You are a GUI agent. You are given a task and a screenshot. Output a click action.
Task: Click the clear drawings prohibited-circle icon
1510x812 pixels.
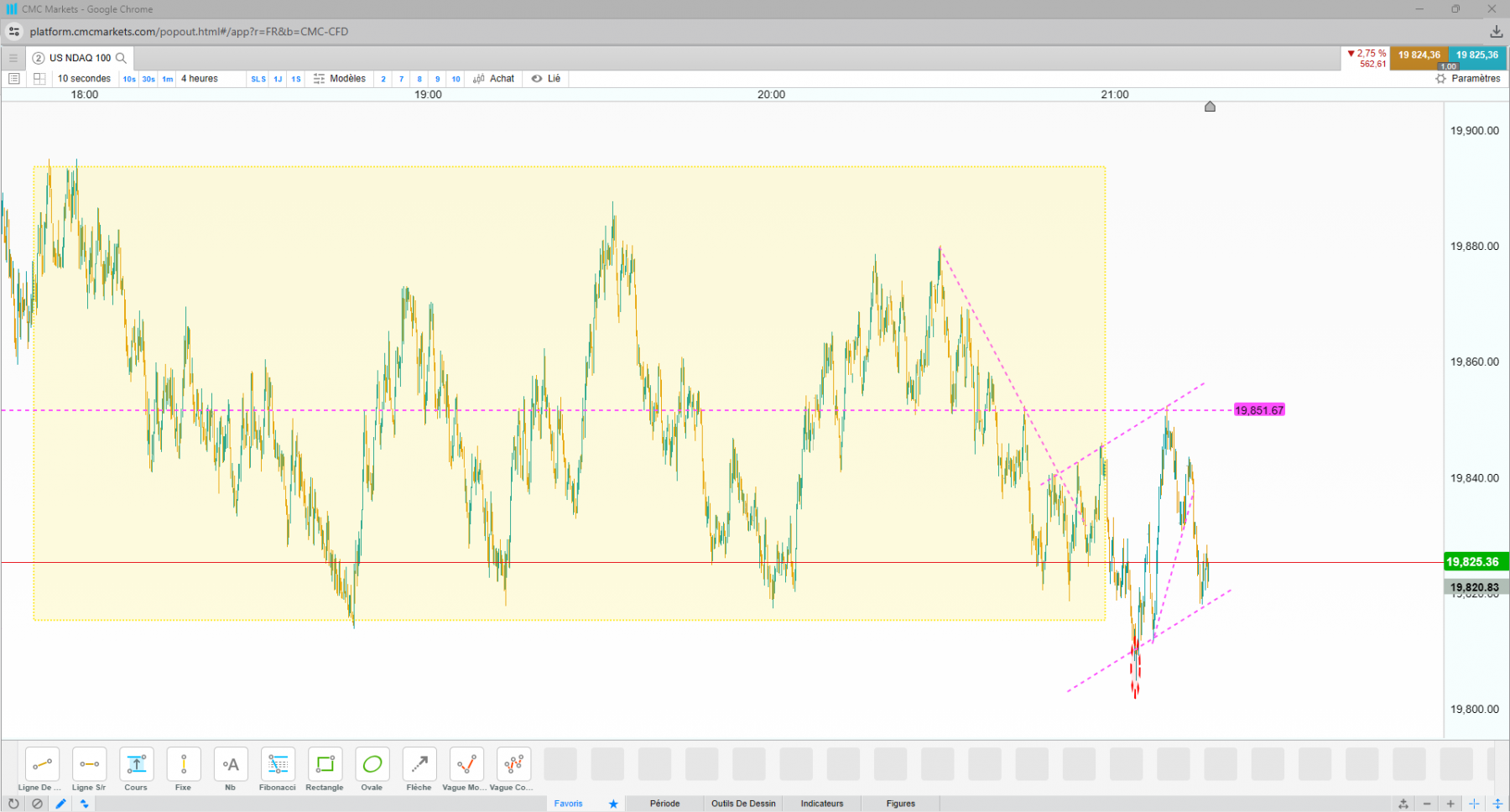[x=37, y=804]
